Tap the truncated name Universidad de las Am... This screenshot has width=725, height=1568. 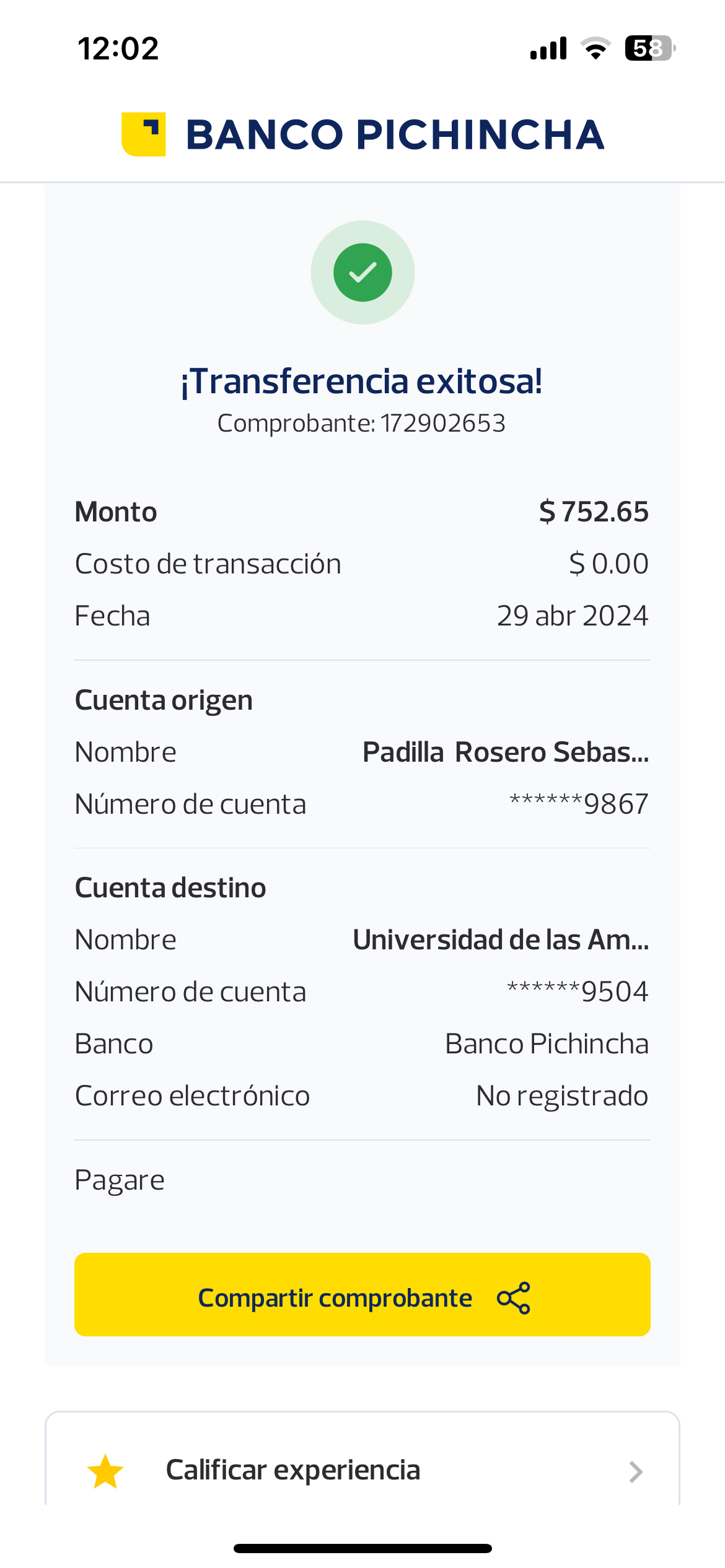(x=501, y=940)
